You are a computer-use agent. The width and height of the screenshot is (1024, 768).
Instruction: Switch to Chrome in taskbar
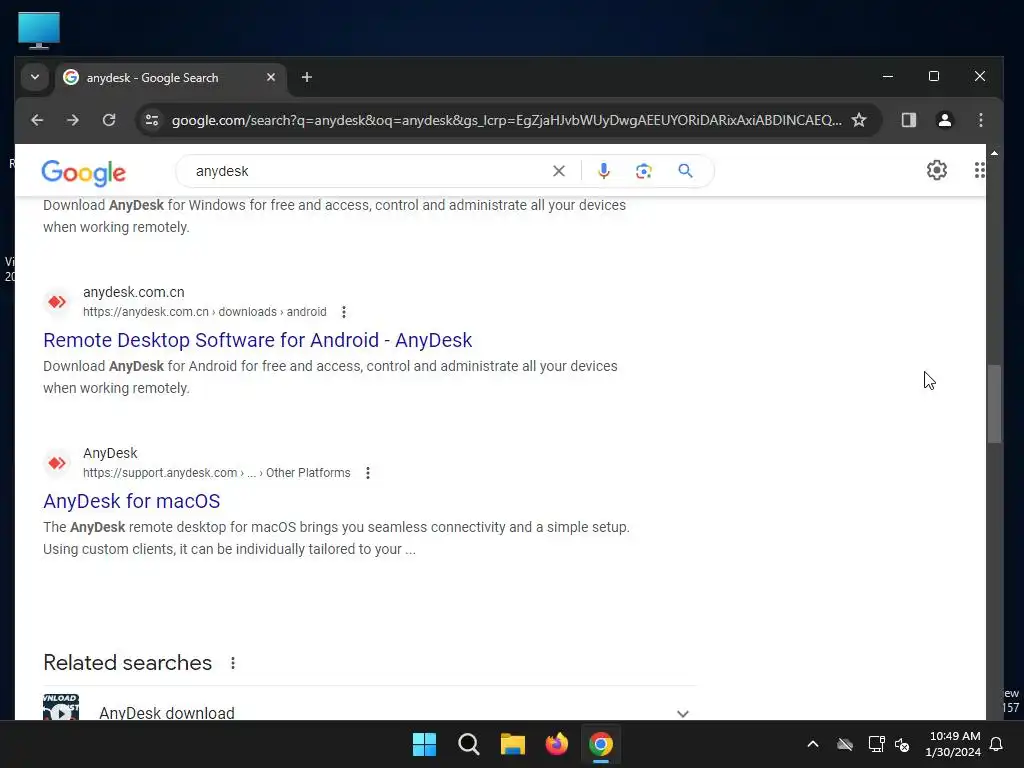(x=601, y=744)
